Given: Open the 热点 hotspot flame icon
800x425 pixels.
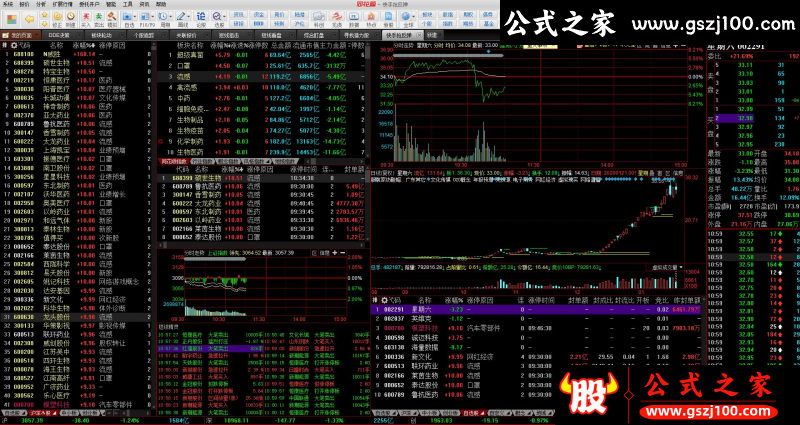Looking at the screenshot, I should coord(371,17).
